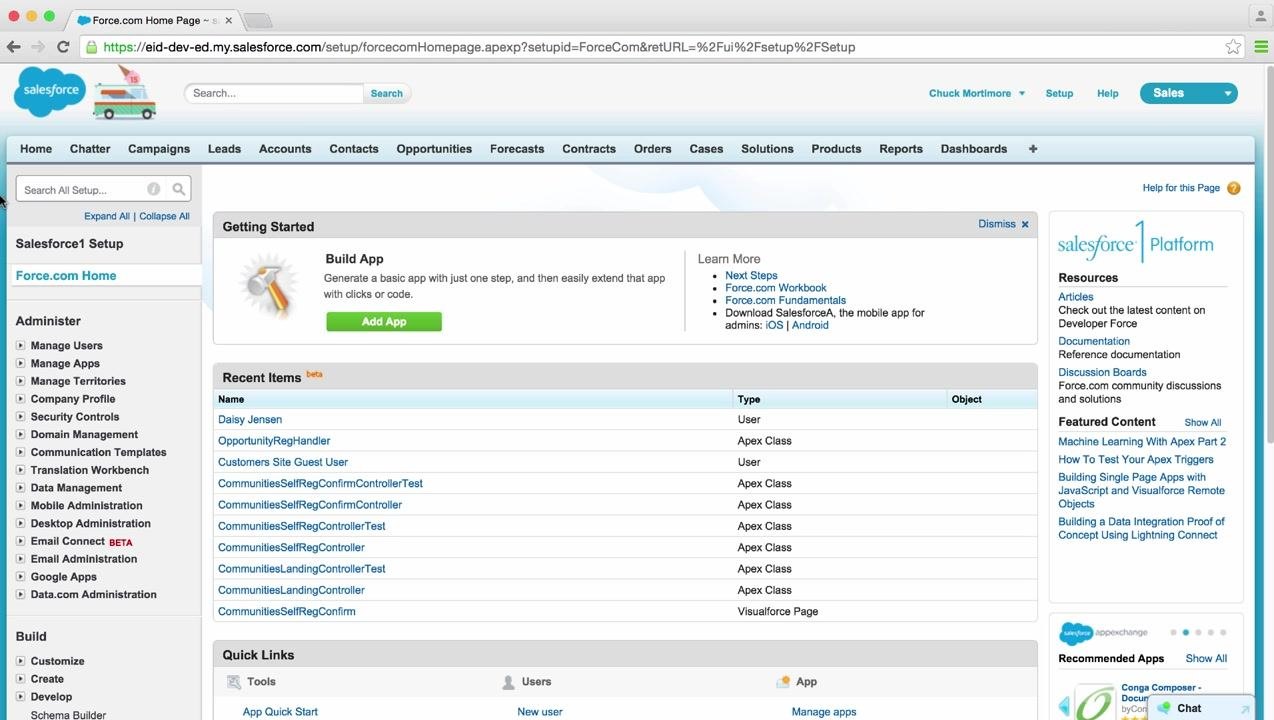Go to the Opportunities tab
This screenshot has height=720, width=1274.
pos(434,149)
